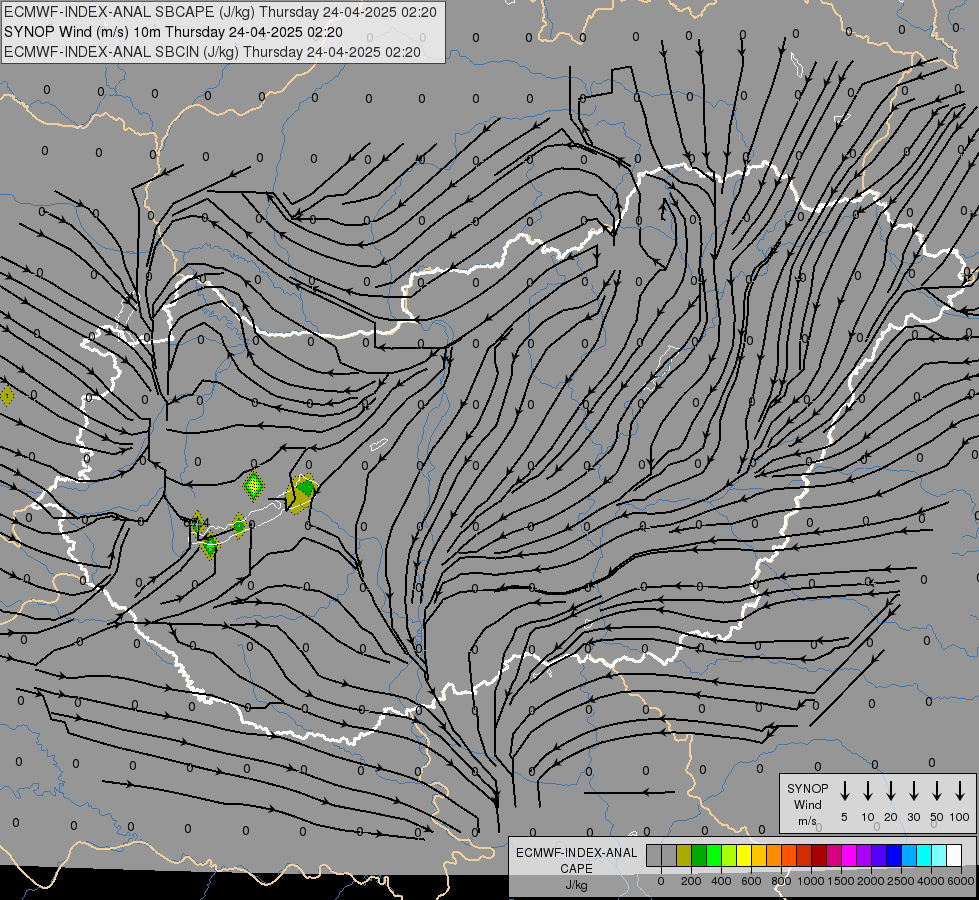The width and height of the screenshot is (979, 900).
Task: Click the '100' speed label in wind legend
Action: coord(960,817)
